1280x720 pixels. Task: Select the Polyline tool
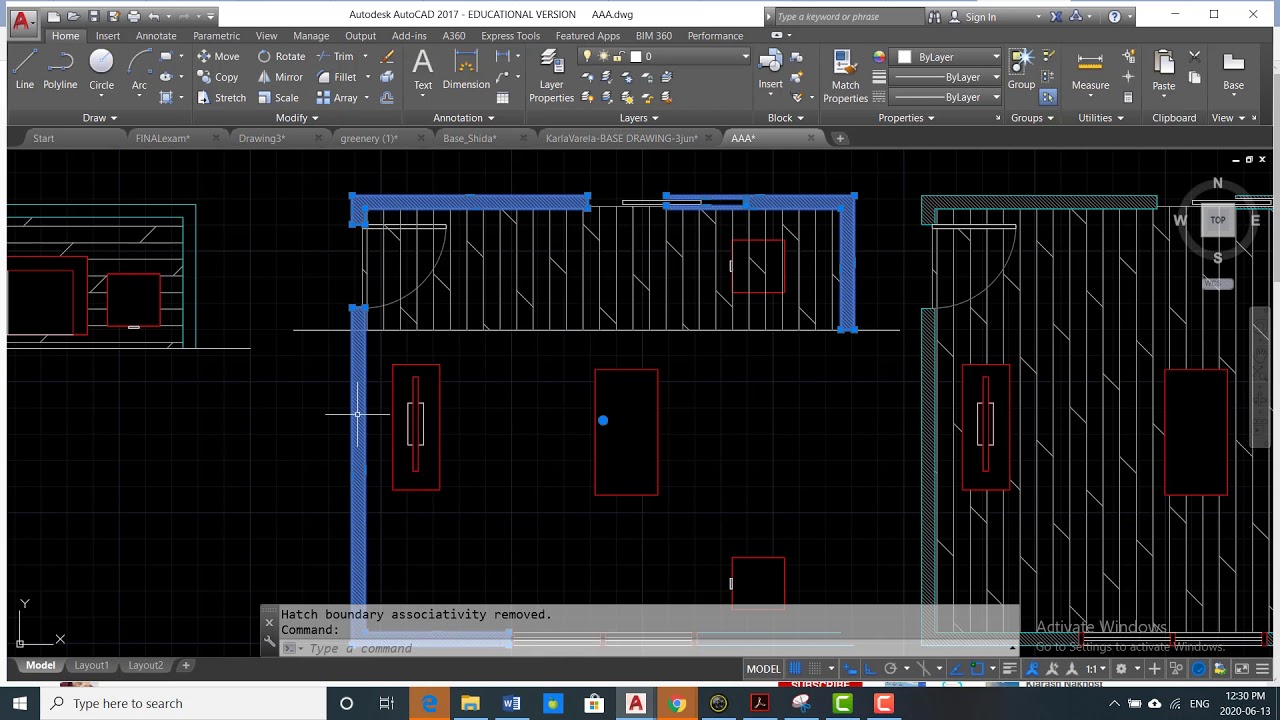pyautogui.click(x=60, y=70)
